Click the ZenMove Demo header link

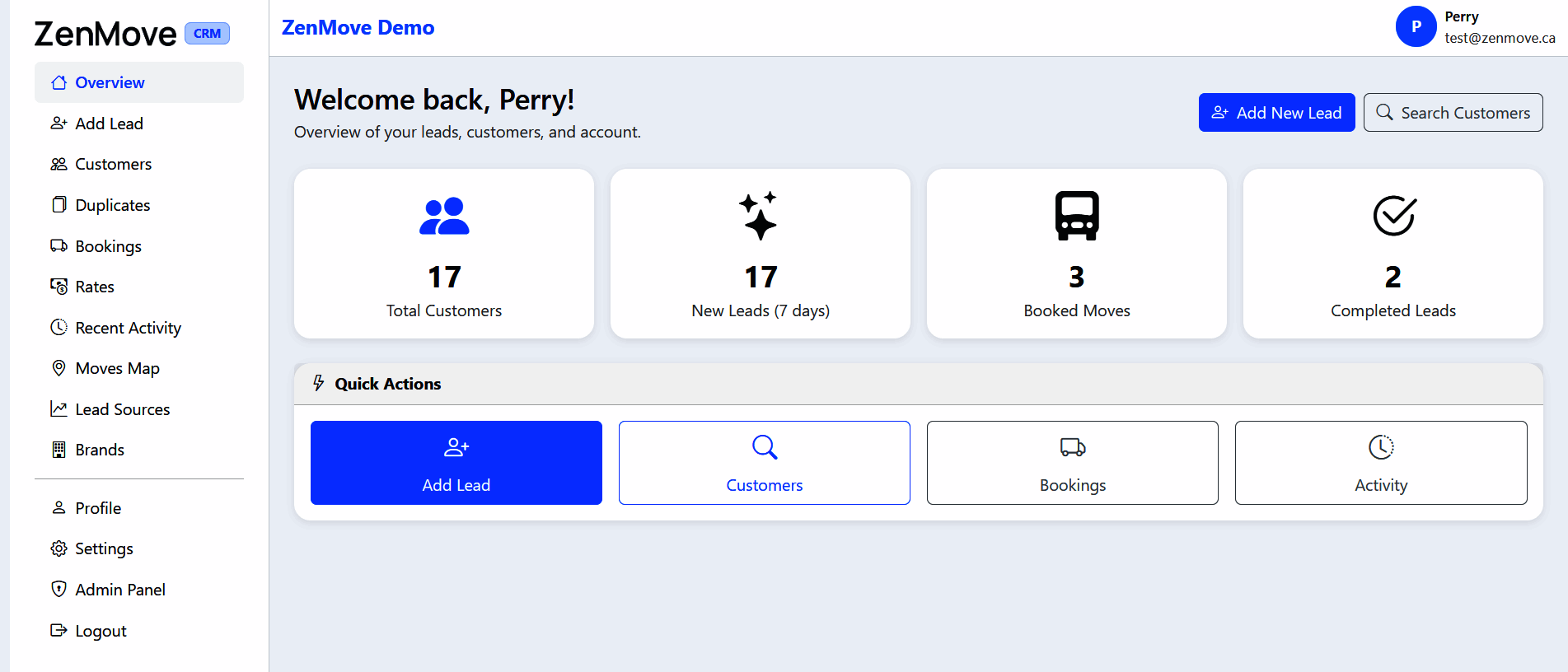pyautogui.click(x=358, y=27)
